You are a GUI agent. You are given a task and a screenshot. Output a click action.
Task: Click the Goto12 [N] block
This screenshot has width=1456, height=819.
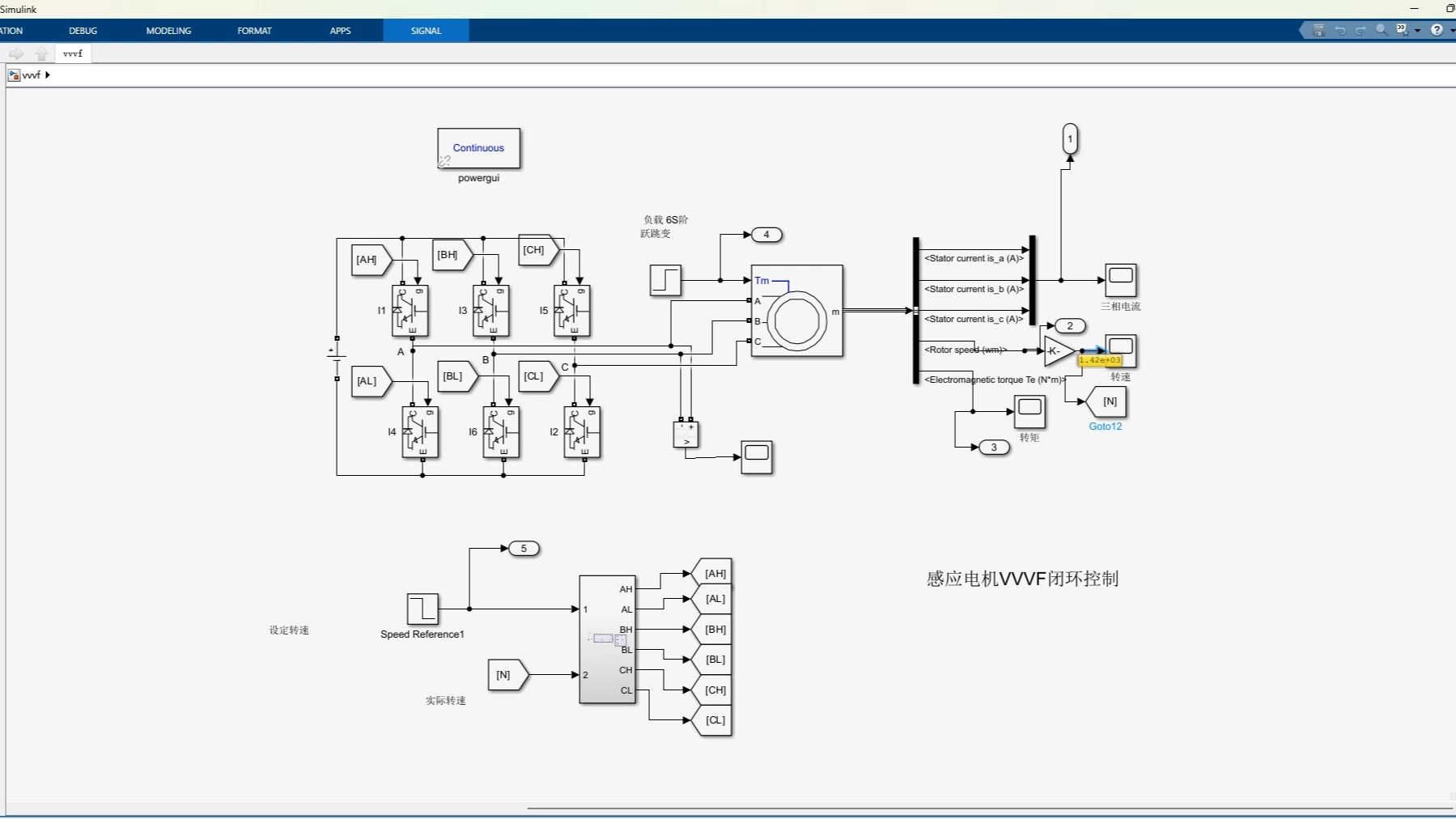(1108, 401)
